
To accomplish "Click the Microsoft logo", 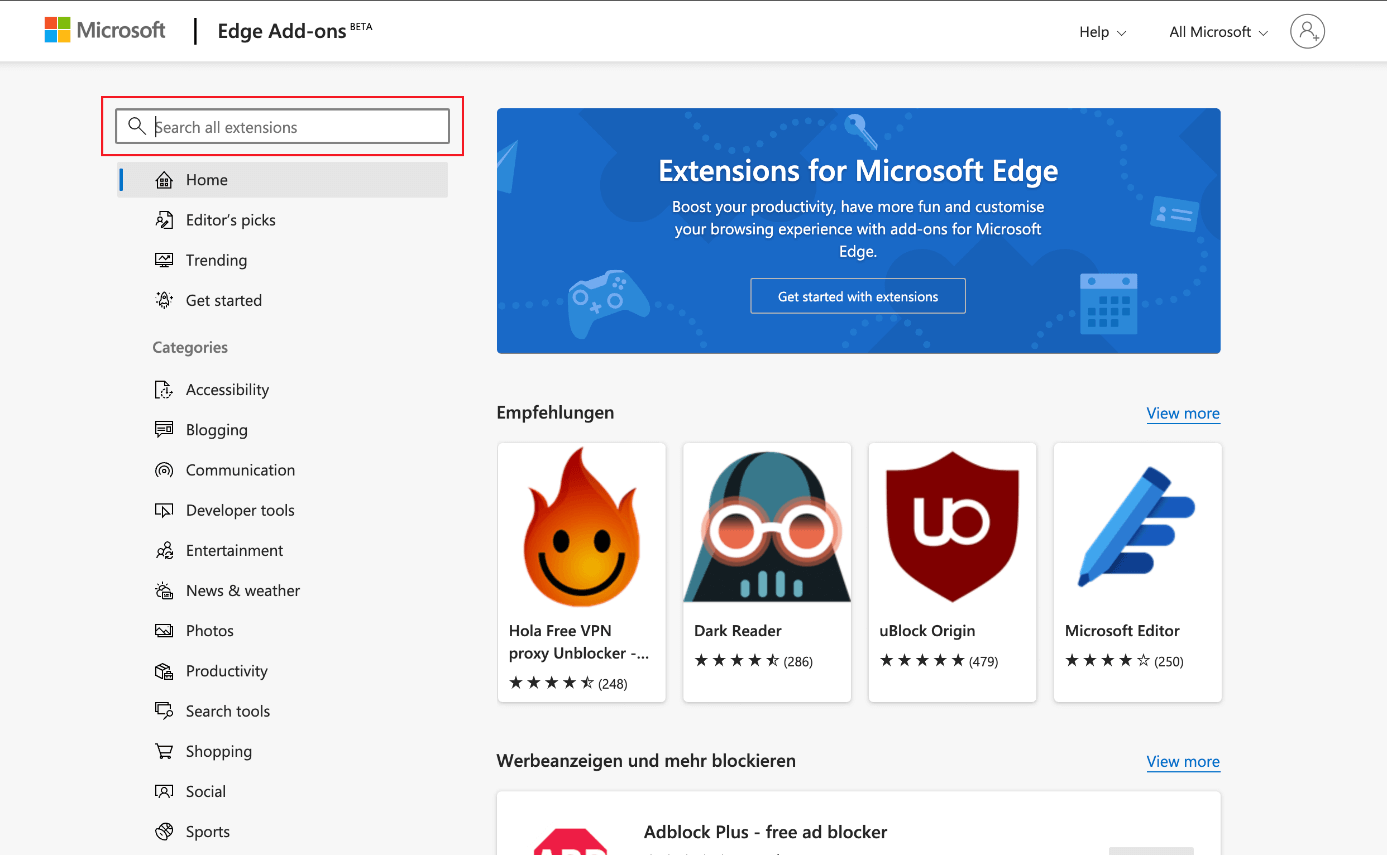I will pyautogui.click(x=105, y=30).
